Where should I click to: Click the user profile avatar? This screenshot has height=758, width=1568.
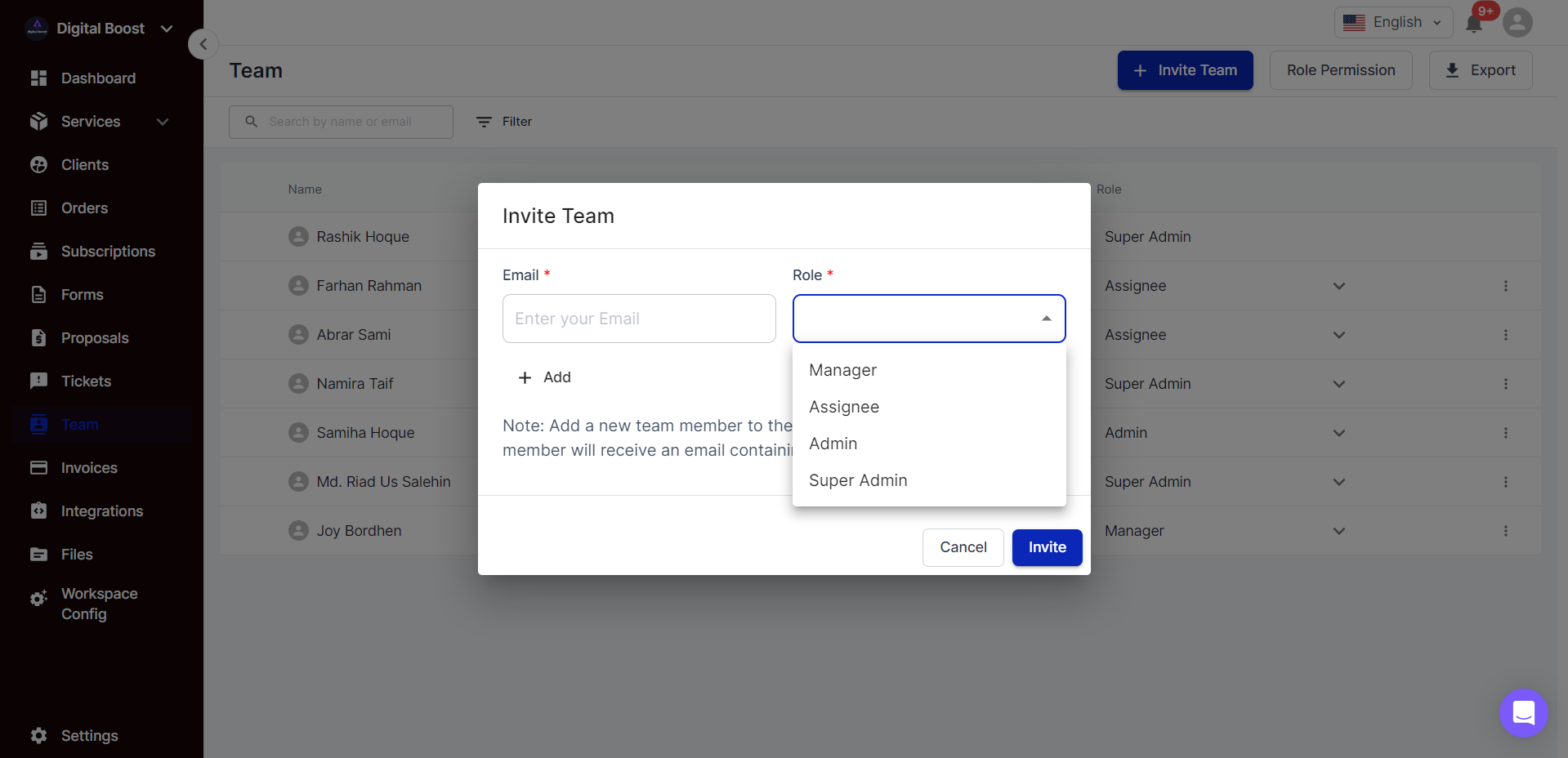point(1517,22)
